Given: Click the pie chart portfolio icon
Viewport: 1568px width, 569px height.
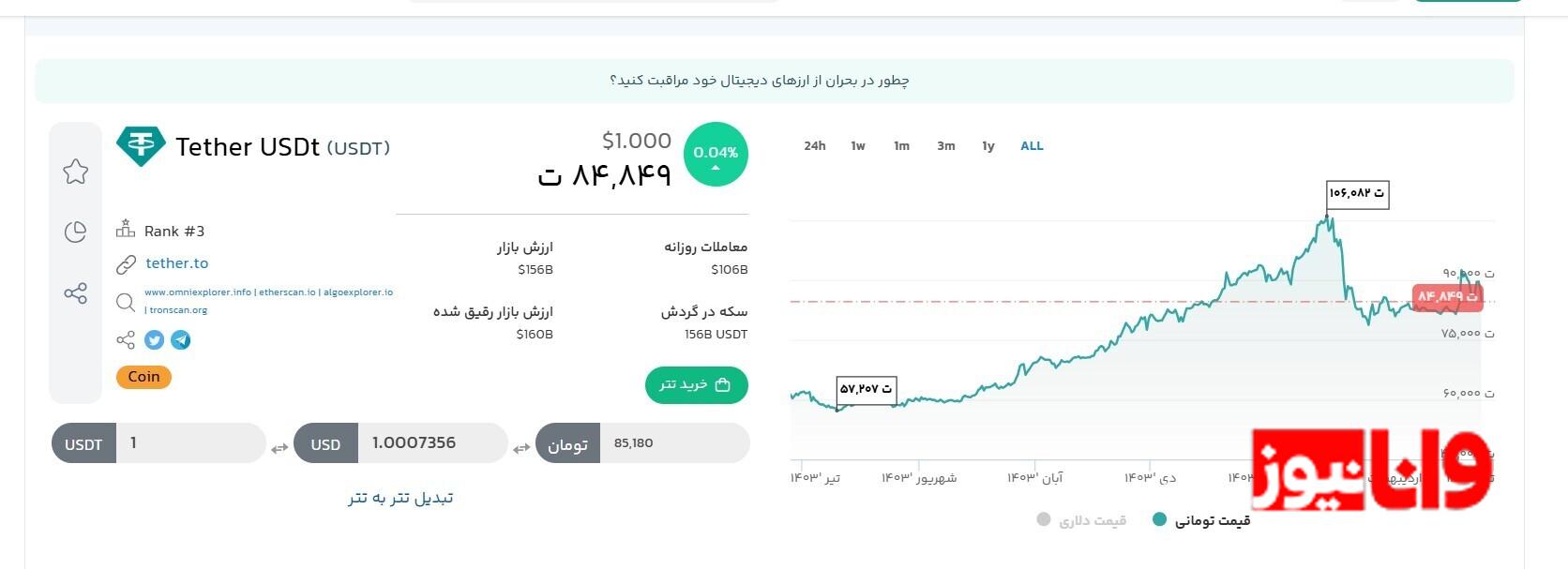Looking at the screenshot, I should (x=76, y=232).
